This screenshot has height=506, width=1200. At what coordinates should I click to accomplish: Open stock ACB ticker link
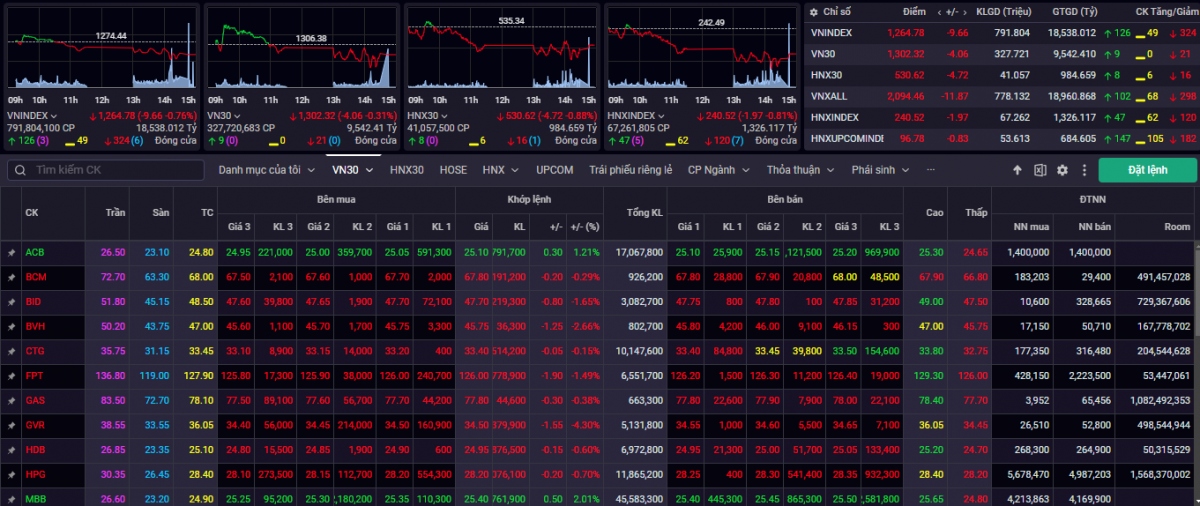pyautogui.click(x=35, y=253)
